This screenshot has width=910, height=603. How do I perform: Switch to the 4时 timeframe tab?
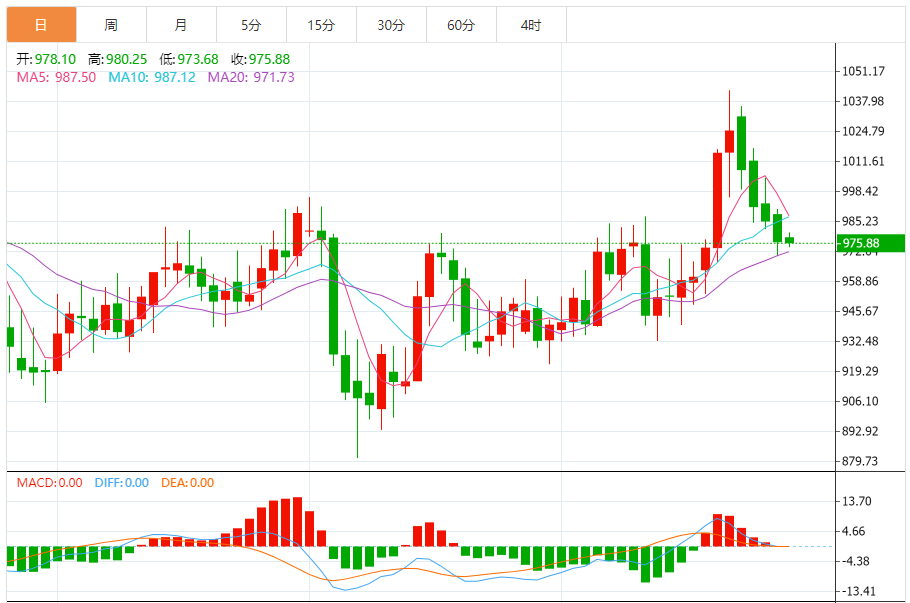click(532, 25)
